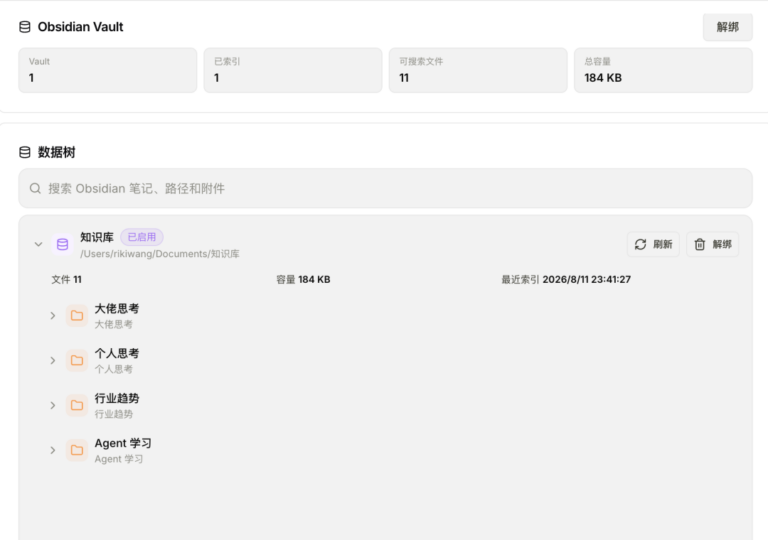Image resolution: width=768 pixels, height=540 pixels.
Task: Click the trash icon beside 解绑
Action: [699, 244]
